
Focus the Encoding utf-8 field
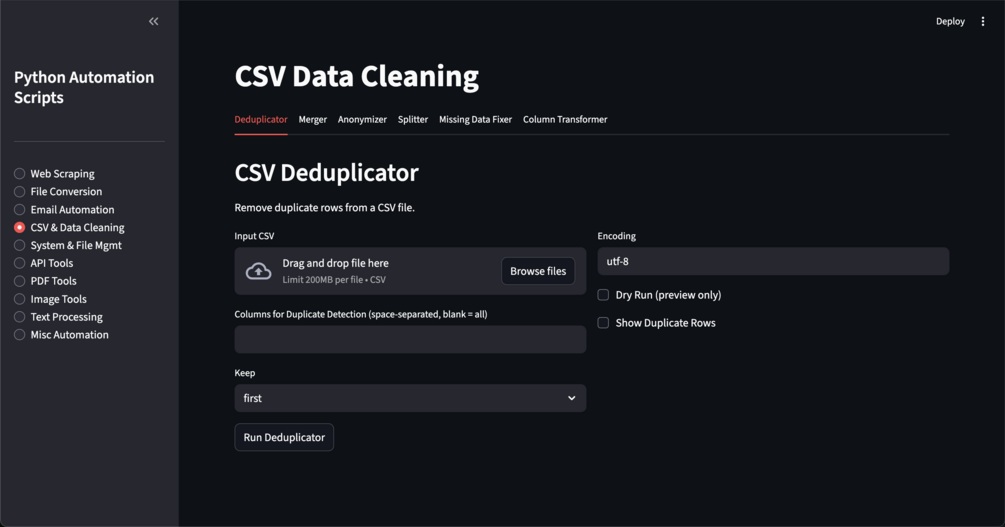[773, 262]
